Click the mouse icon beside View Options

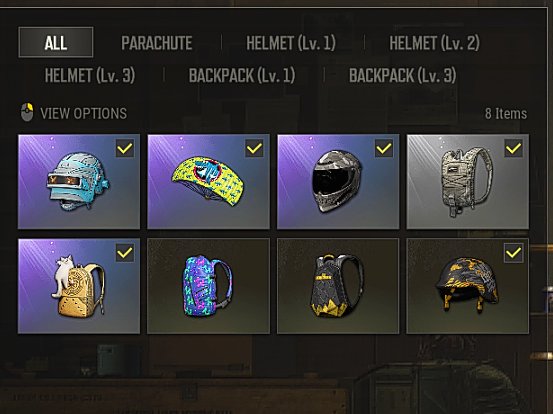pos(27,112)
